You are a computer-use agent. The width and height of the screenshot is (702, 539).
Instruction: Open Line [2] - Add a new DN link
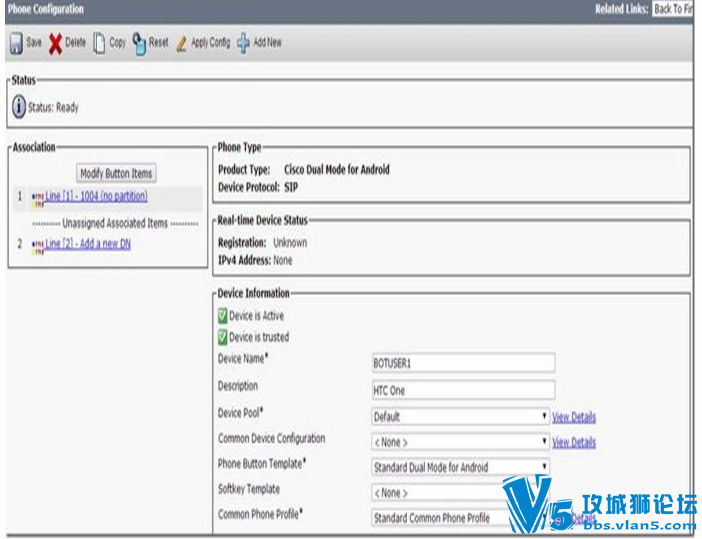[x=88, y=244]
